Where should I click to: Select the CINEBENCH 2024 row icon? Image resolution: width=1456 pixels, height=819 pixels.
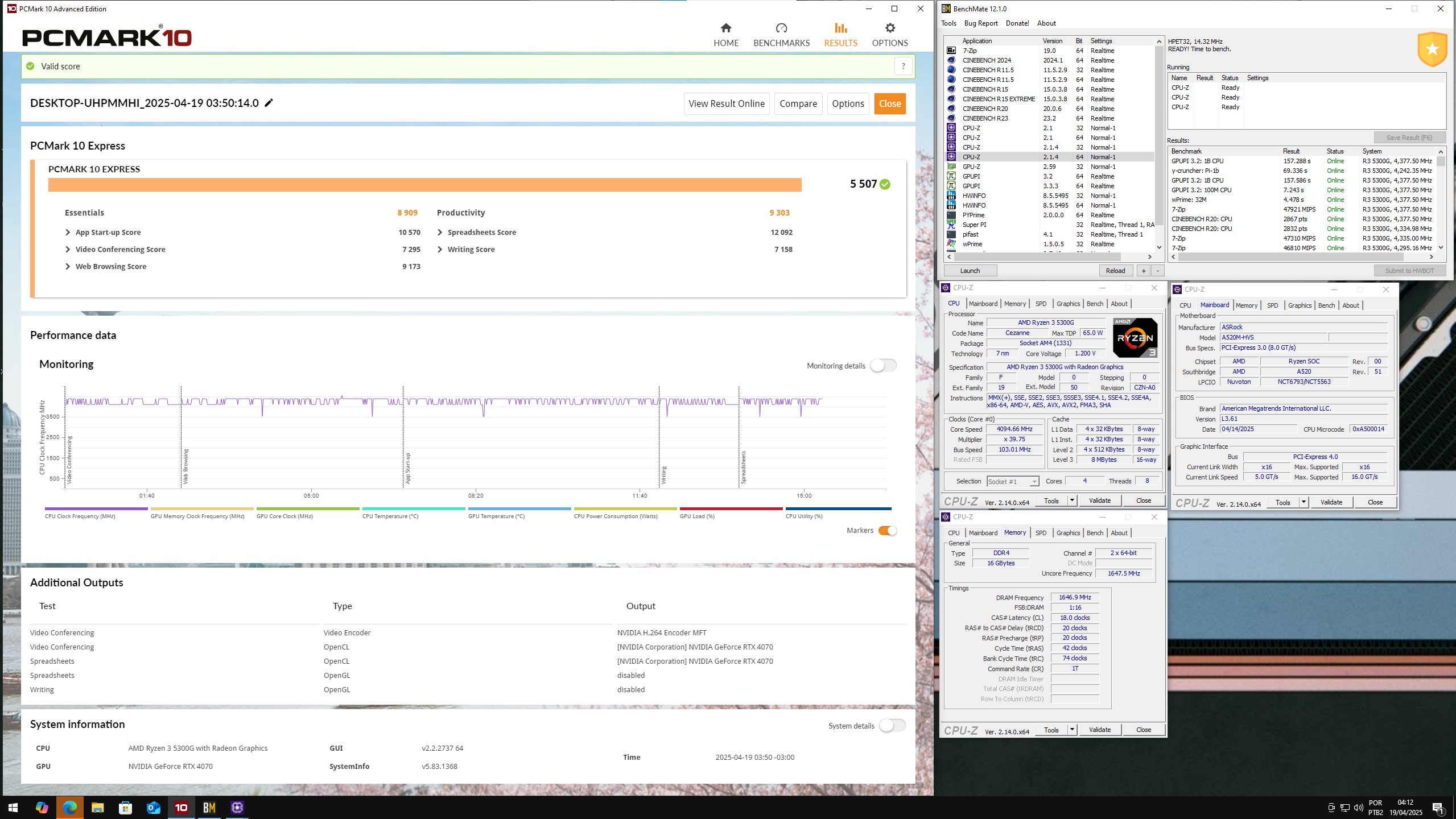(x=951, y=60)
